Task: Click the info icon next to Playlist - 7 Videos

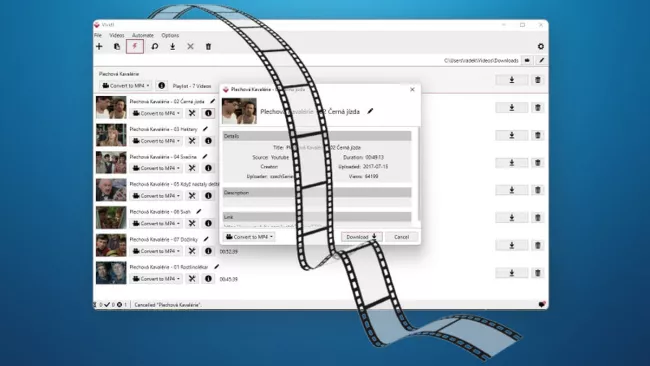Action: (x=162, y=86)
